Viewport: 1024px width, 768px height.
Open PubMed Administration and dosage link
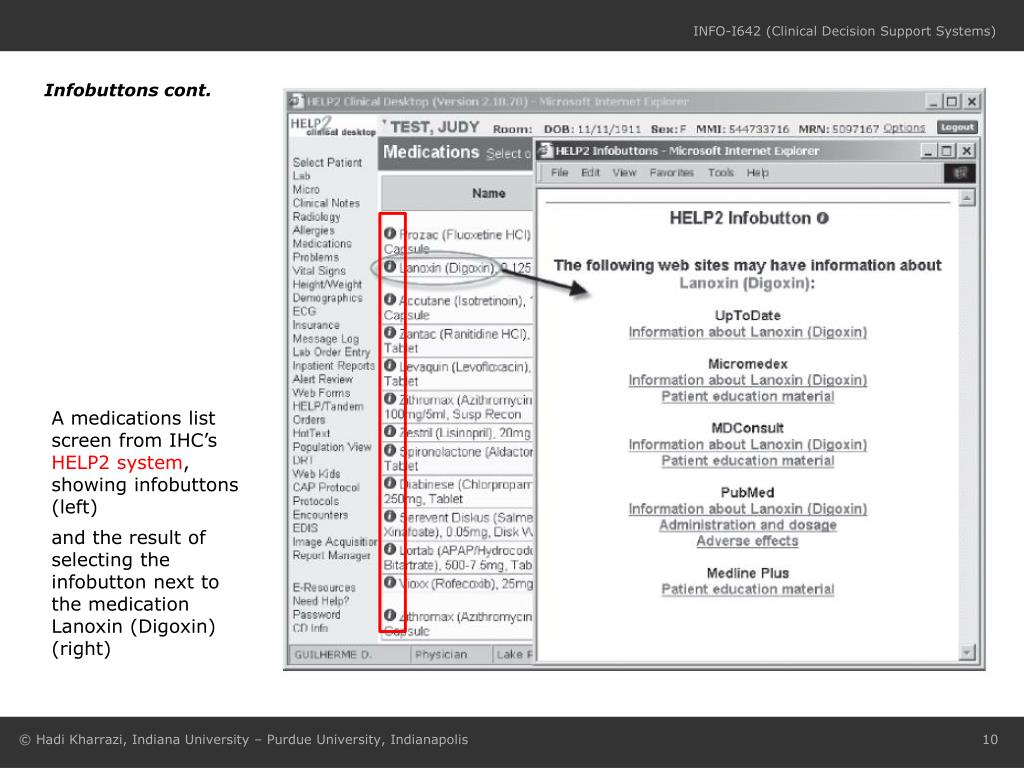click(x=748, y=526)
